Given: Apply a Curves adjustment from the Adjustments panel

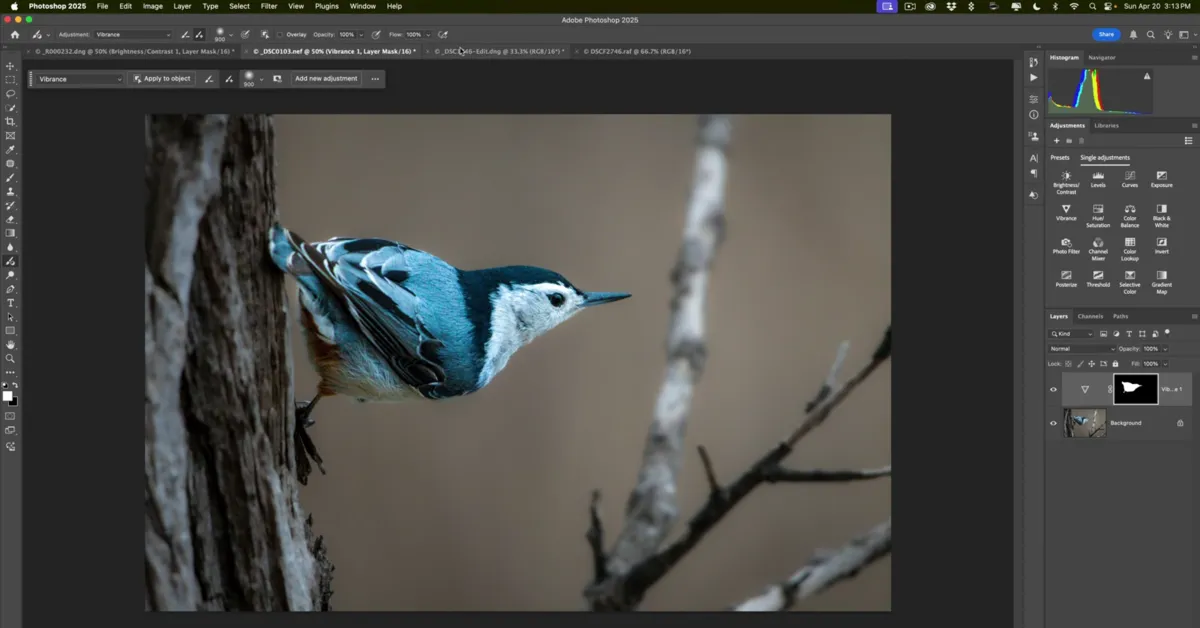Looking at the screenshot, I should pyautogui.click(x=1130, y=180).
